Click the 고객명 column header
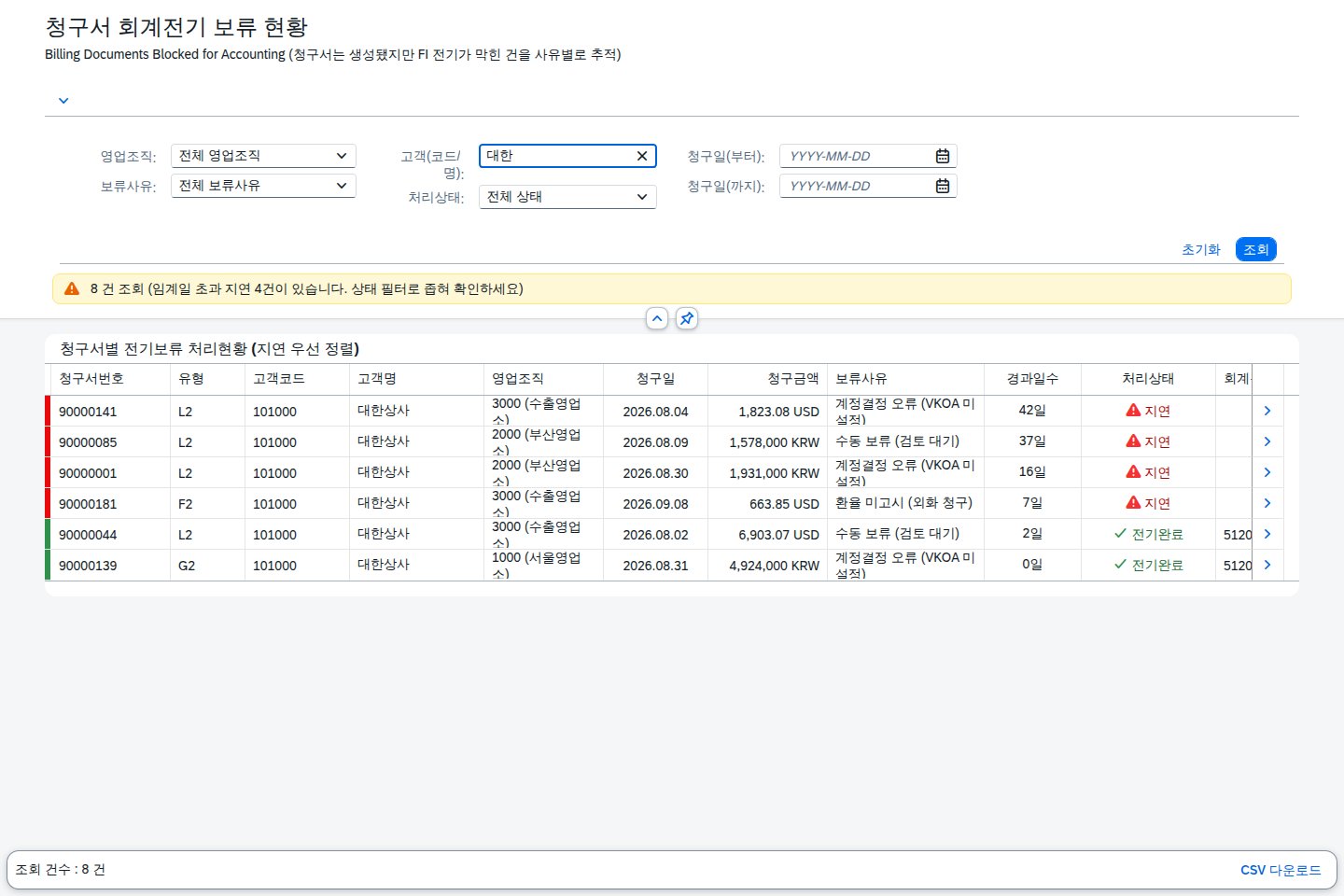1344x896 pixels. click(416, 379)
